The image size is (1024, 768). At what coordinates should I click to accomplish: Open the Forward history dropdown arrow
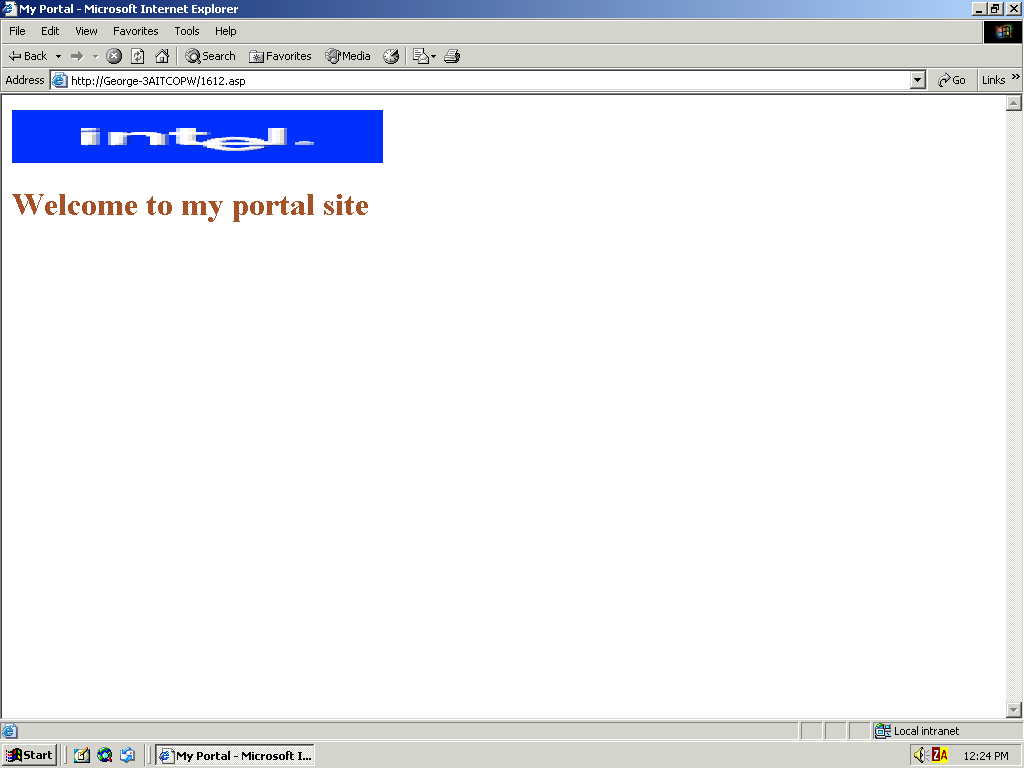point(95,56)
